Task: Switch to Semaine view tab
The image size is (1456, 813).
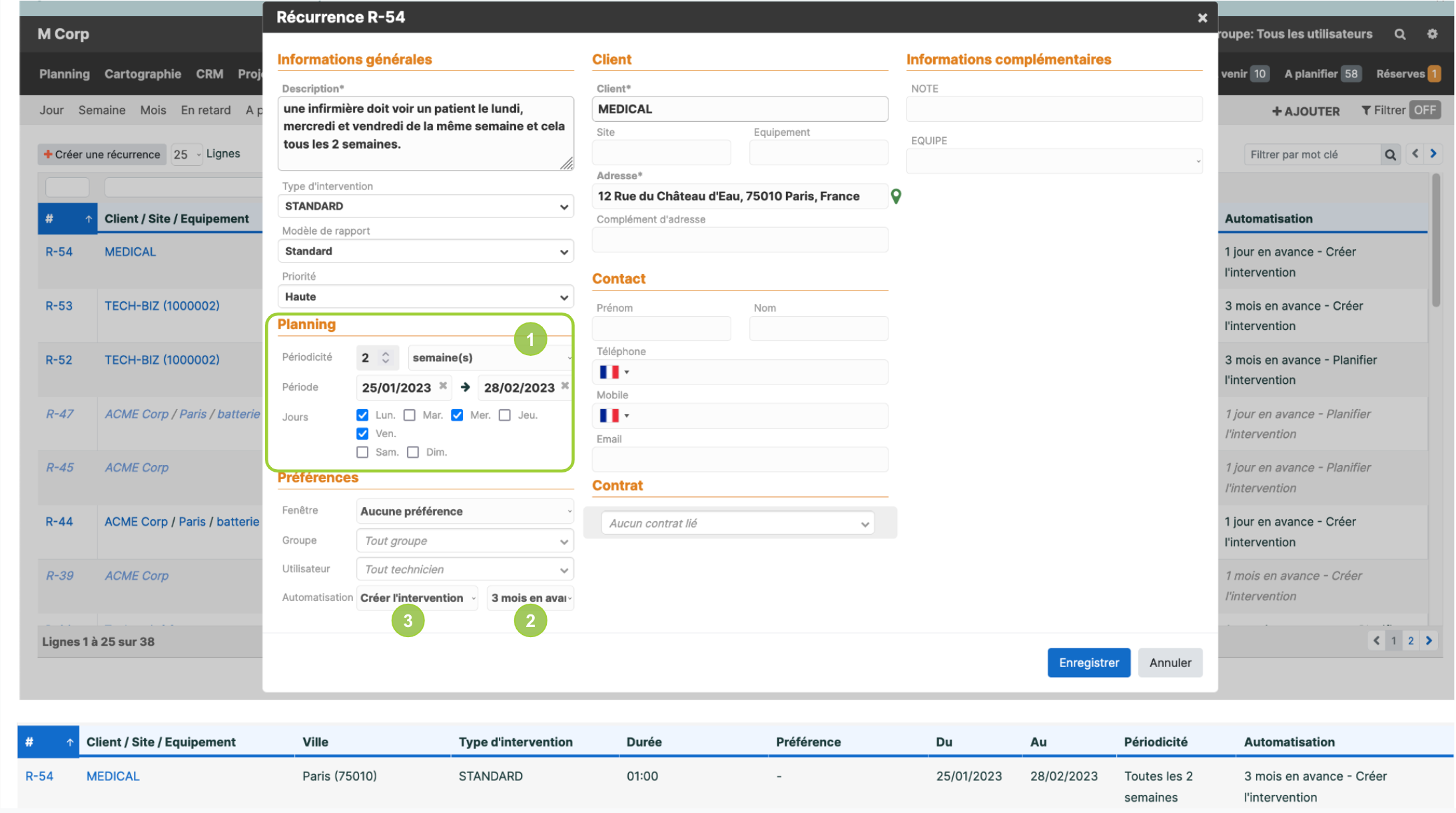Action: point(102,111)
